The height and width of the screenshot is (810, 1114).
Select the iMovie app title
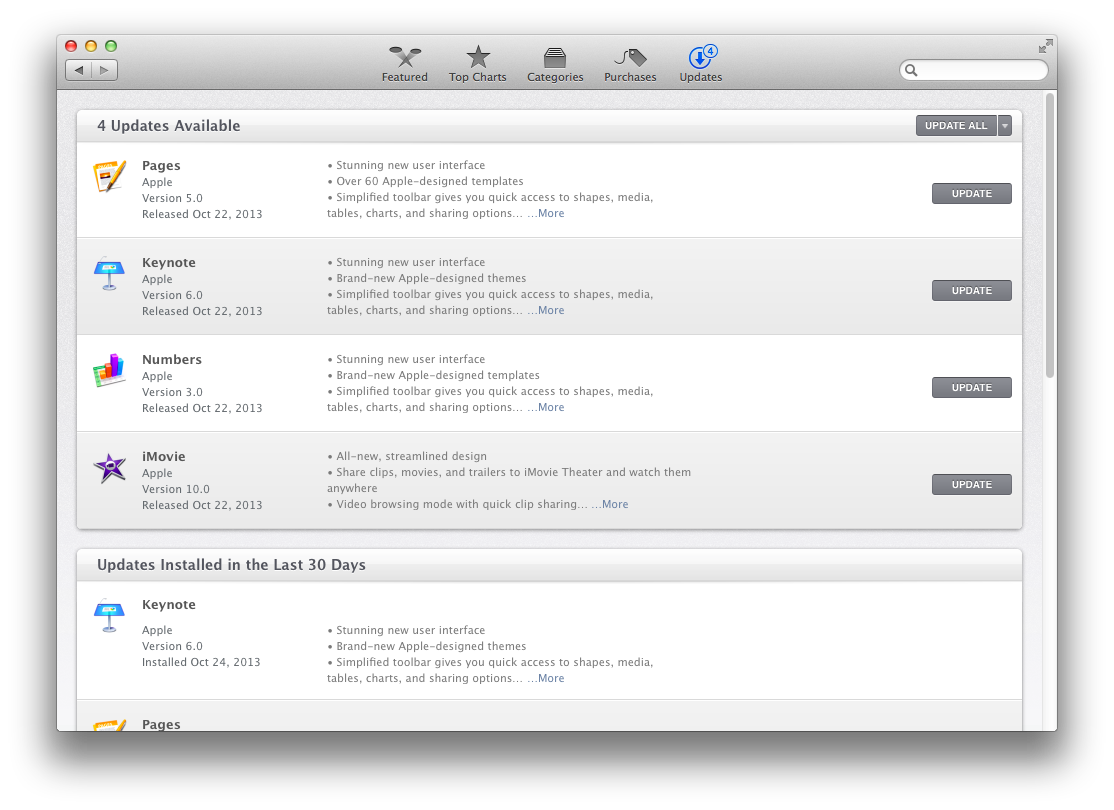[x=163, y=457]
